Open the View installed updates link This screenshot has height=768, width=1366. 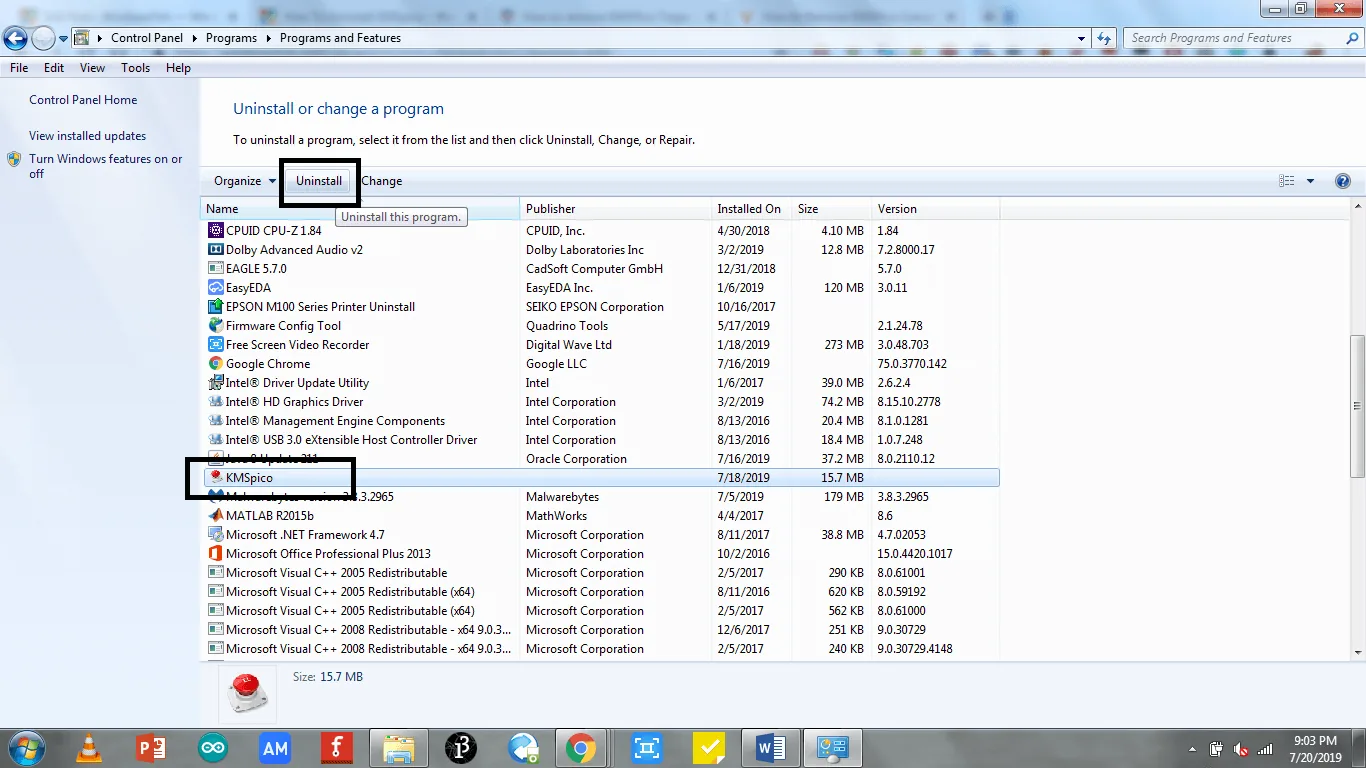coord(87,136)
